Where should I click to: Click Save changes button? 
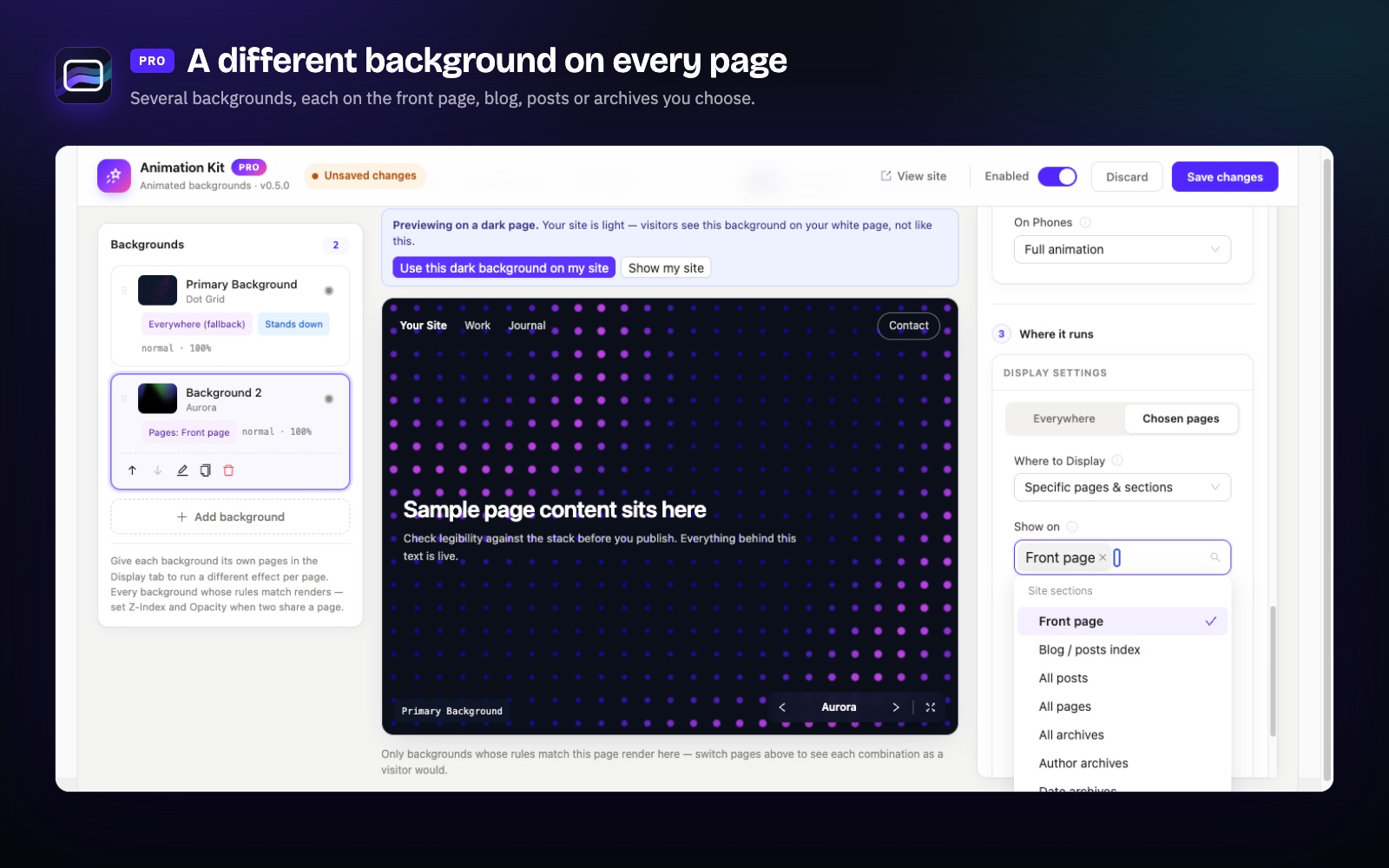point(1225,176)
